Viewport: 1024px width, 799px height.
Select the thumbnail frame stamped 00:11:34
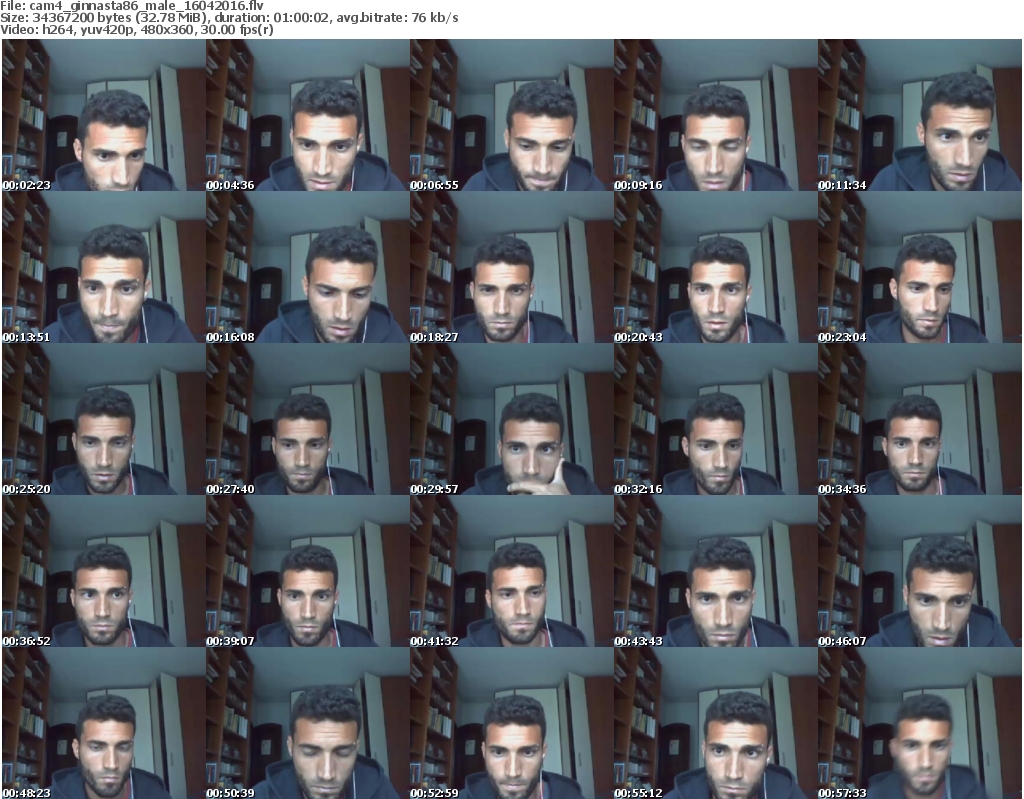tap(920, 115)
